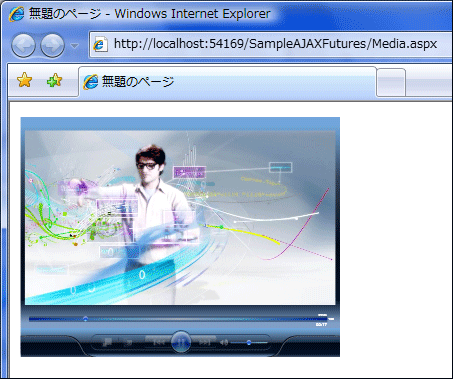Click the Internet Explorer title bar icon

click(16, 14)
